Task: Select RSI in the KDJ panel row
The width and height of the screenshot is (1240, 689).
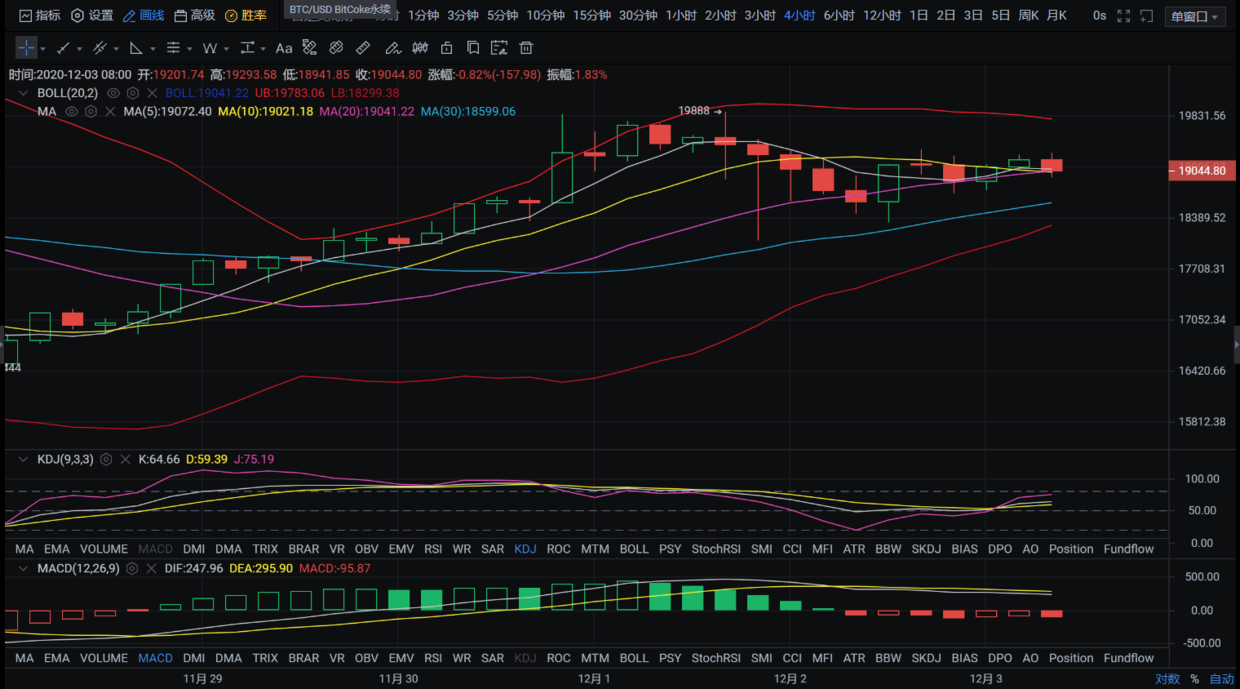Action: coord(433,549)
